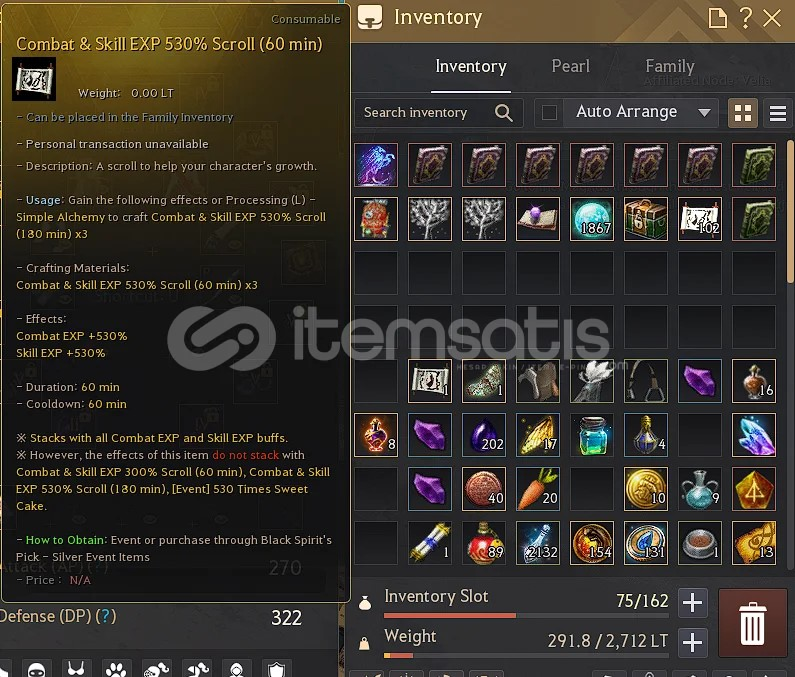The width and height of the screenshot is (795, 677).
Task: Select the scroll item stacked at 102
Action: [700, 219]
